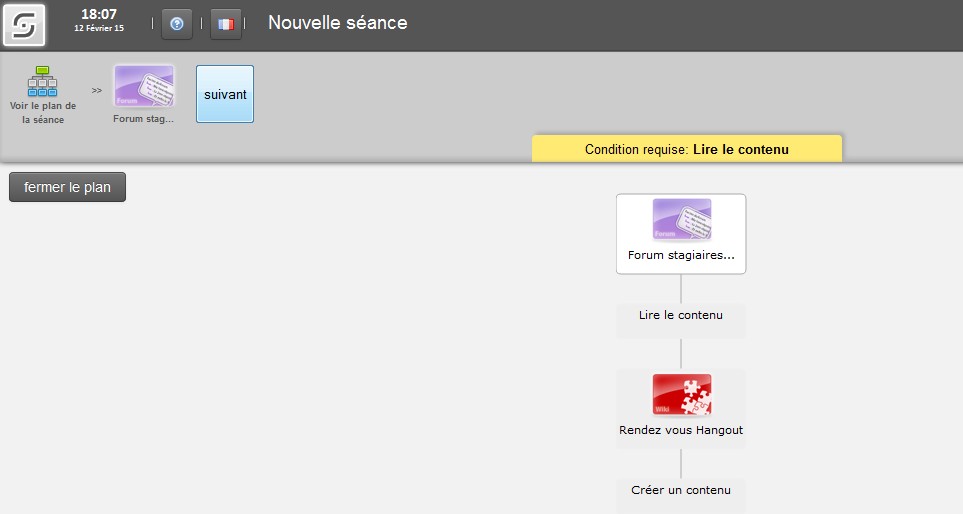This screenshot has width=963, height=514.
Task: Click the purple Forum icon in the plan node
Action: [x=682, y=219]
